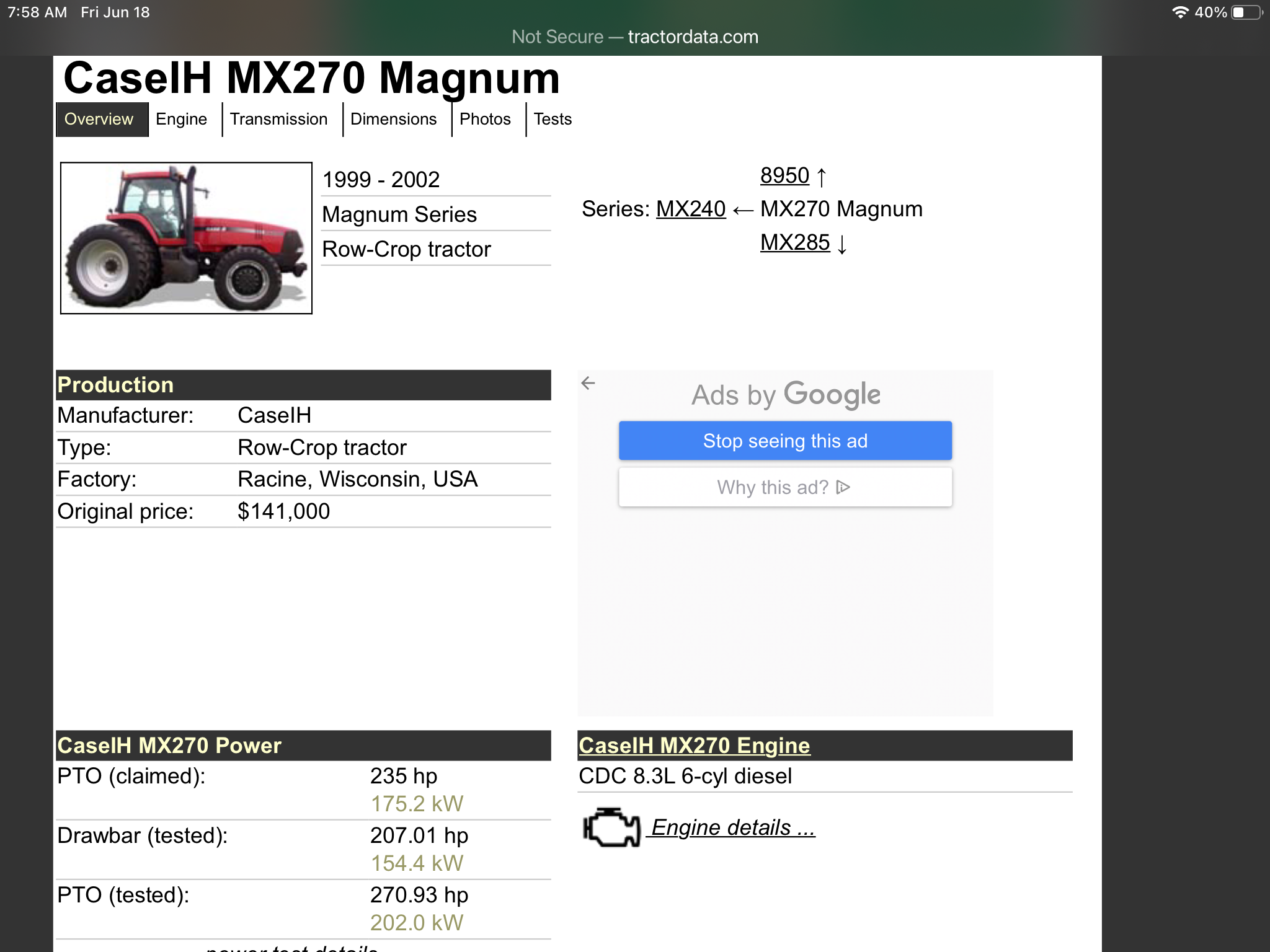View the Photos tab
1270x952 pixels.
486,119
